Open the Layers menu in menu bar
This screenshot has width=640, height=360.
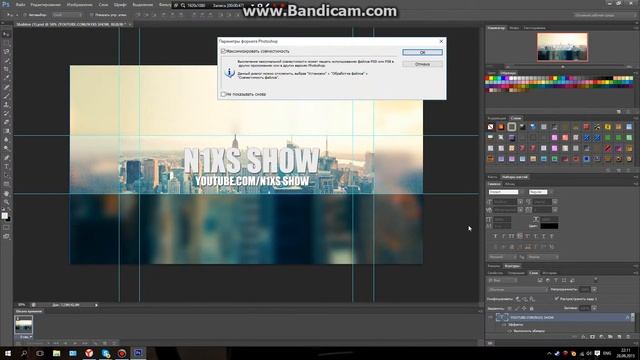click(x=103, y=4)
